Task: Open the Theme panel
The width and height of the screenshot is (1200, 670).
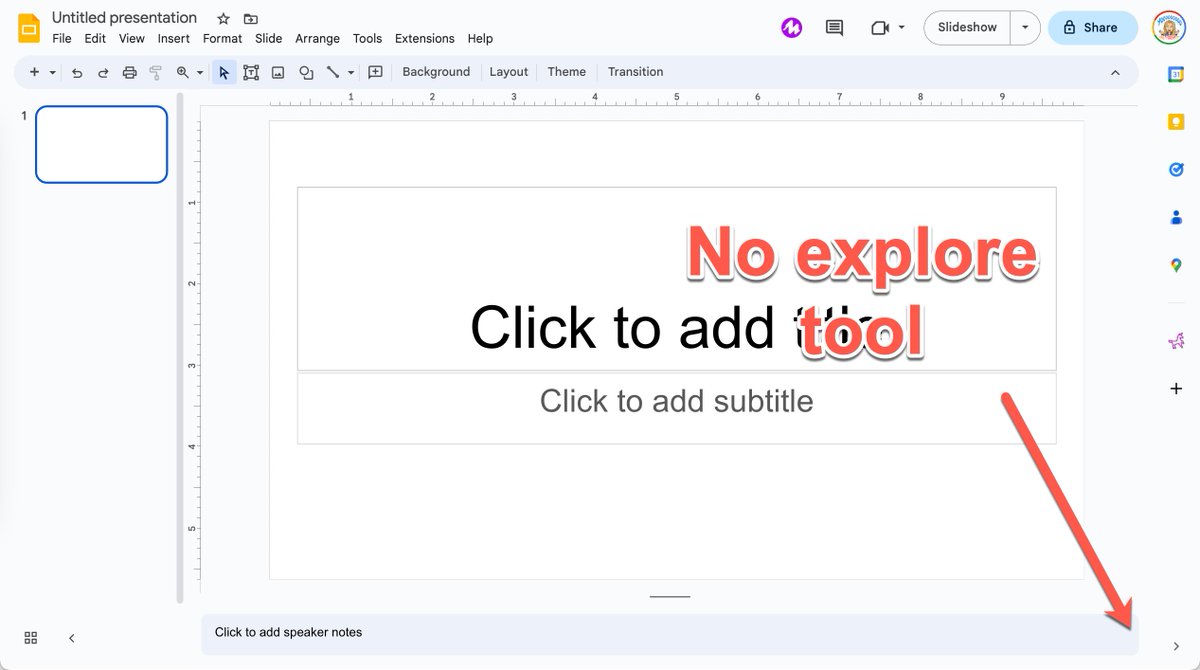Action: click(567, 72)
